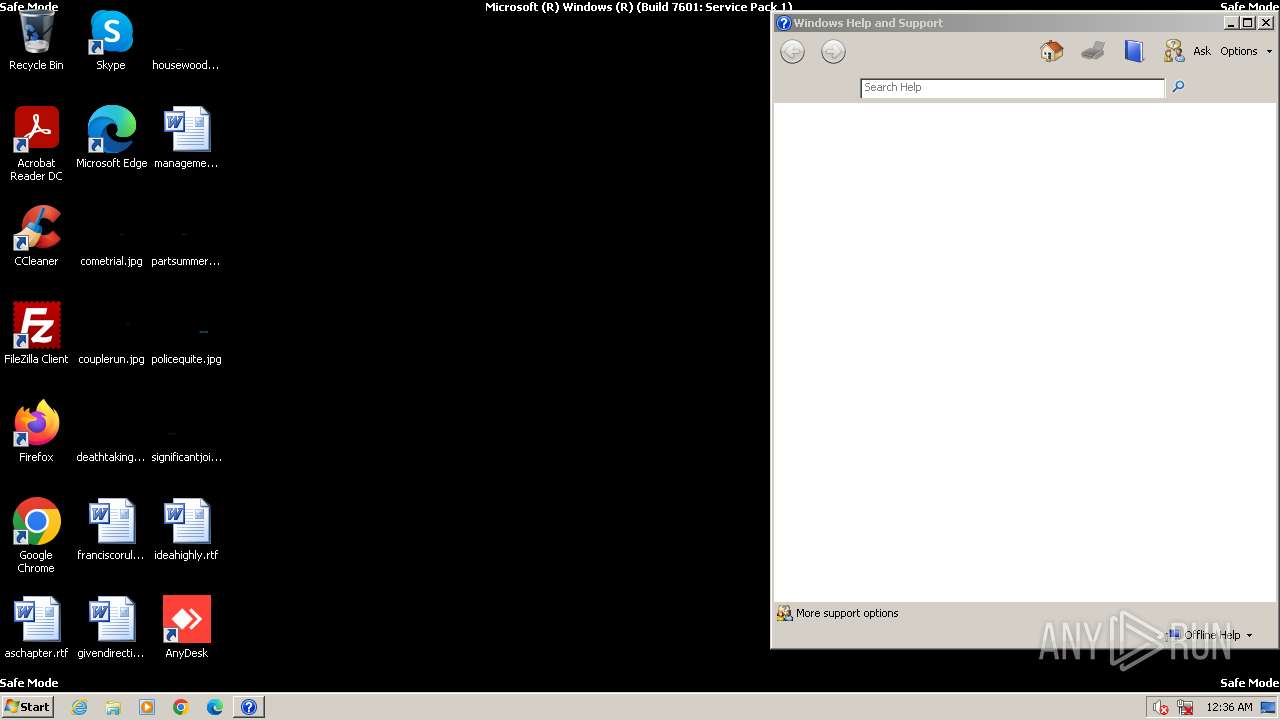Open Browse Help book icon

point(1133,51)
